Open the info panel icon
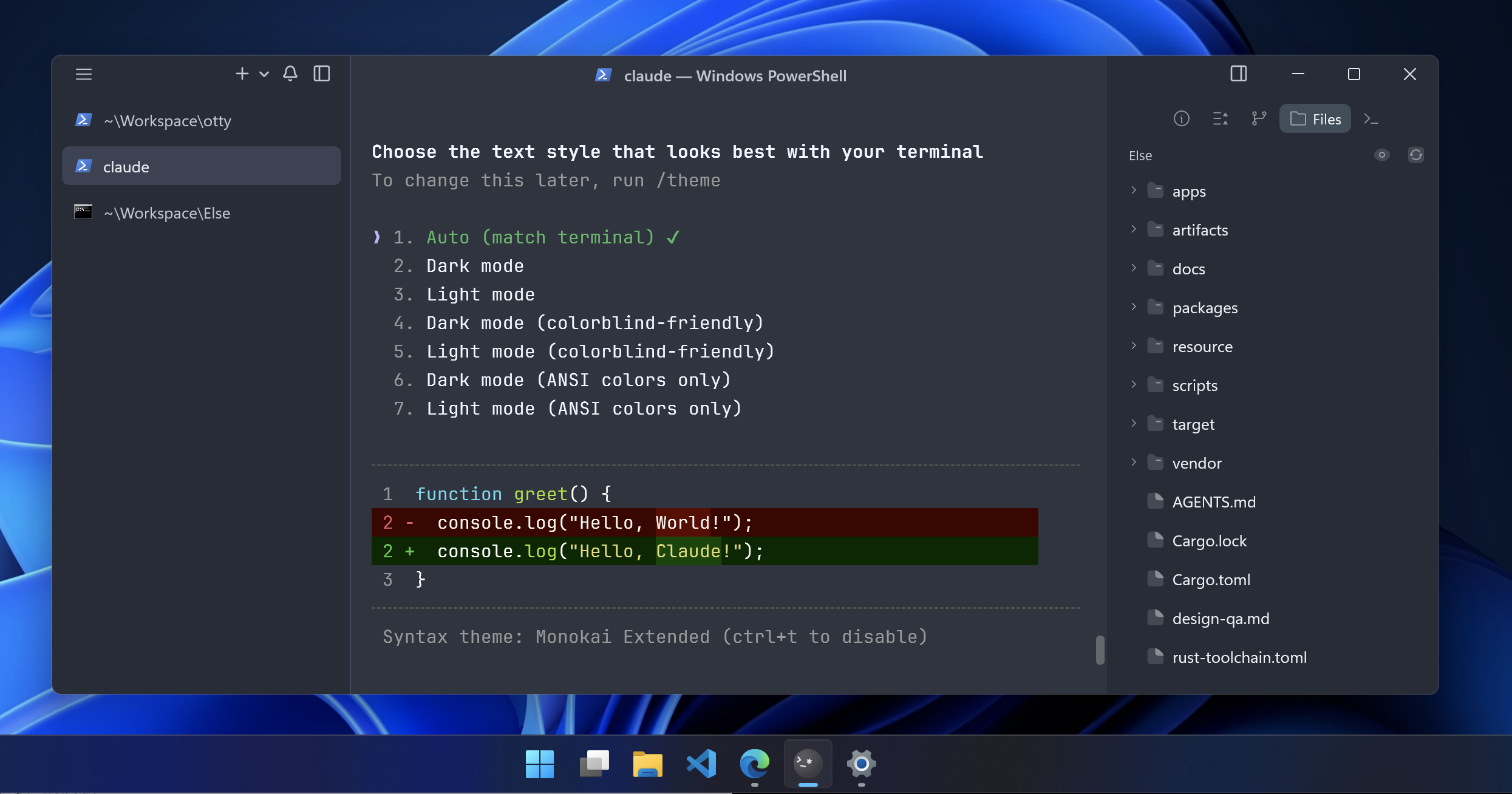 pos(1182,118)
